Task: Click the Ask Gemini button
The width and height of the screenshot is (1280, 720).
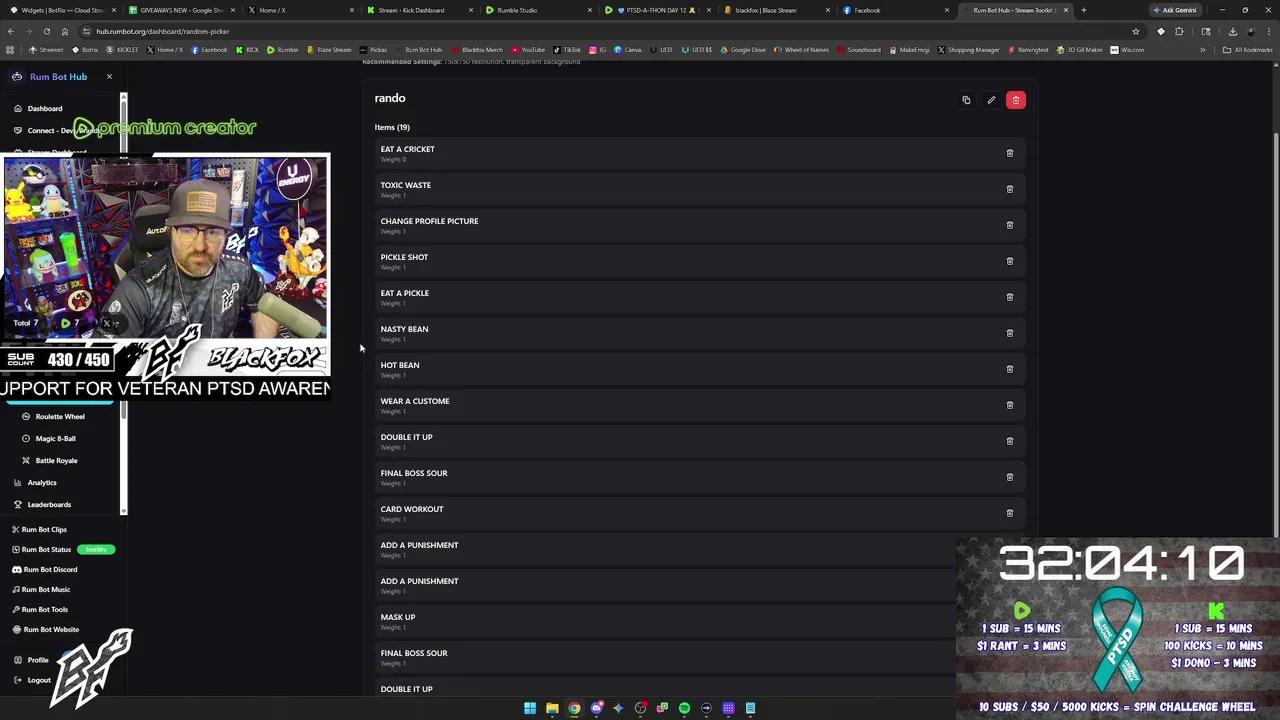Action: pyautogui.click(x=1174, y=10)
